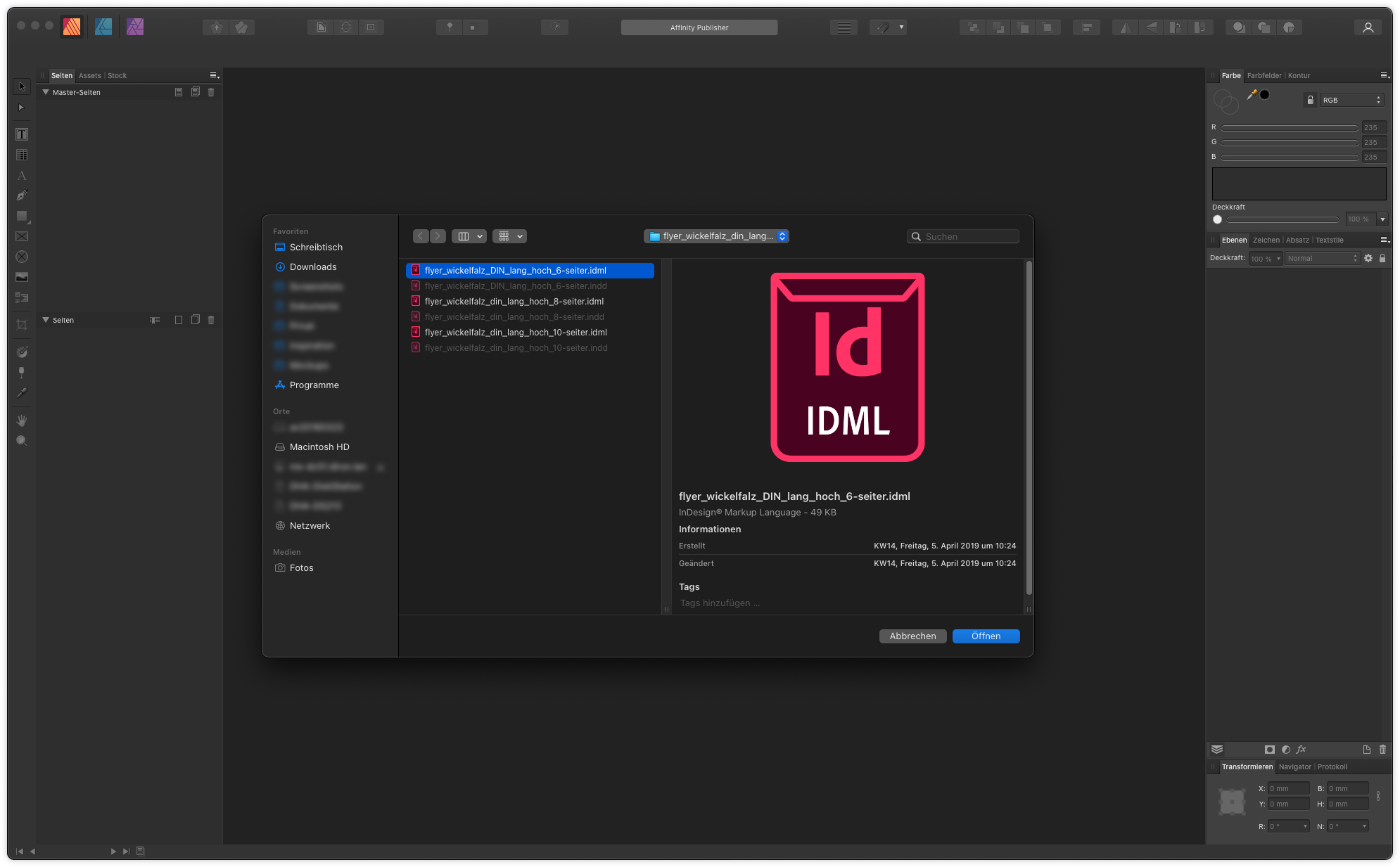Open the column view options dropdown
This screenshot has width=1400, height=867.
[469, 236]
